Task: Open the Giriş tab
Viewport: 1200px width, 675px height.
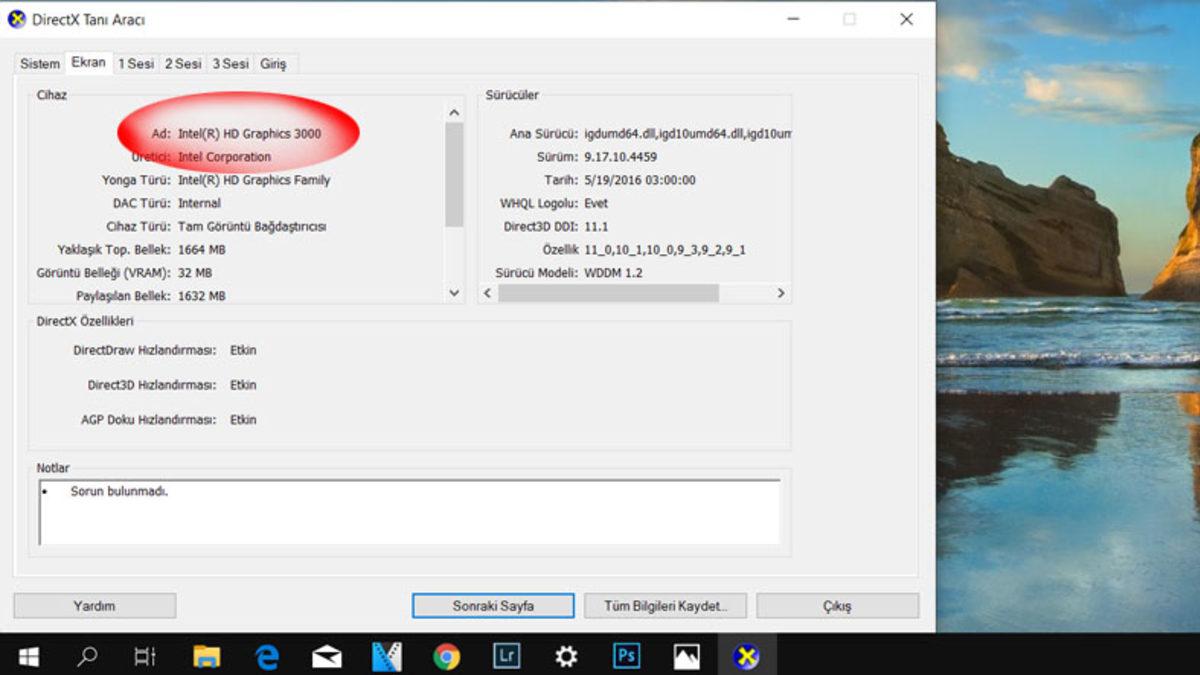Action: (273, 64)
